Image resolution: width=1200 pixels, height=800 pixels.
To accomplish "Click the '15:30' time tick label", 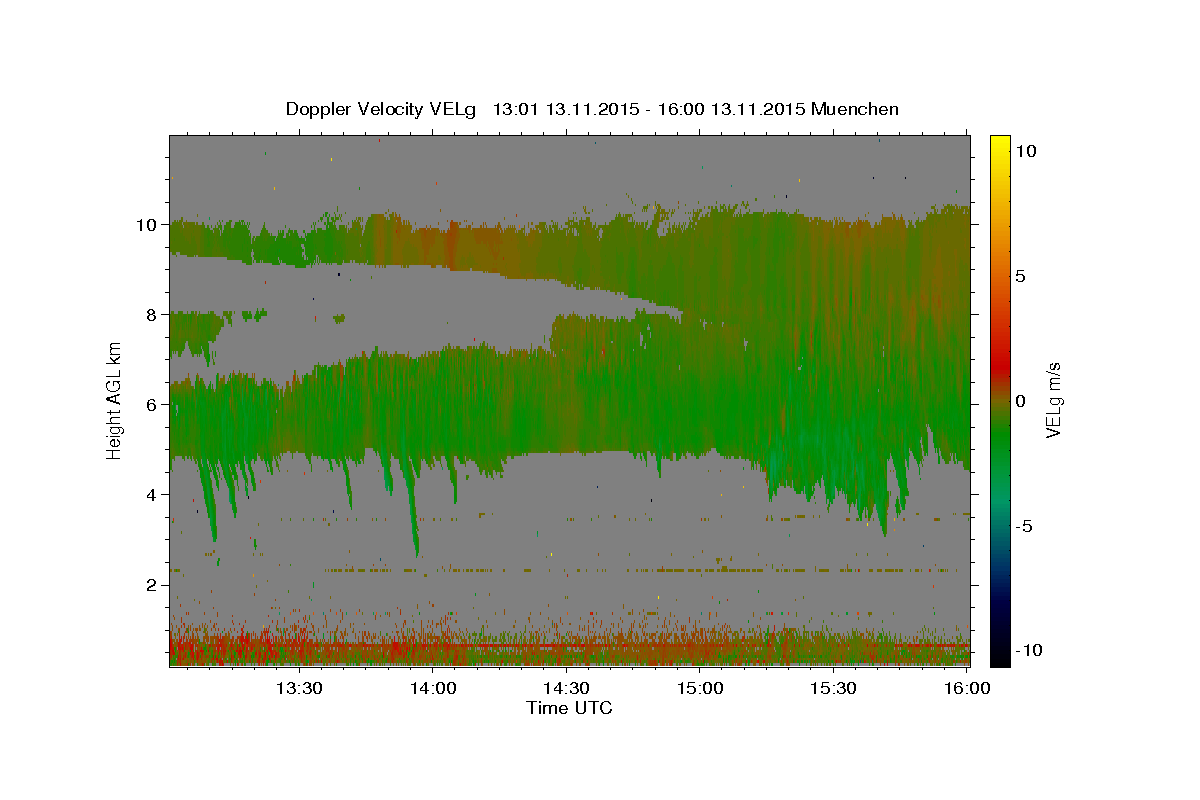I will [x=833, y=688].
